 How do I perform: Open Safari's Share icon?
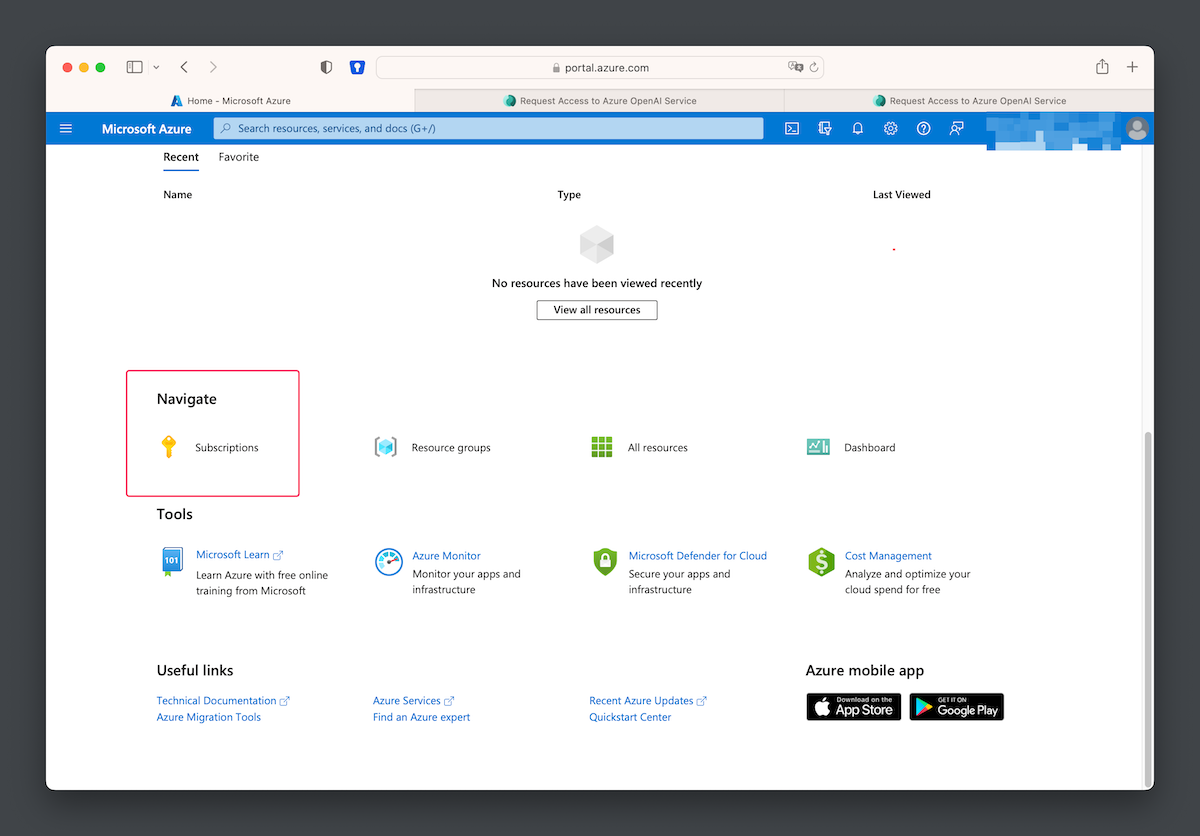click(x=1102, y=67)
